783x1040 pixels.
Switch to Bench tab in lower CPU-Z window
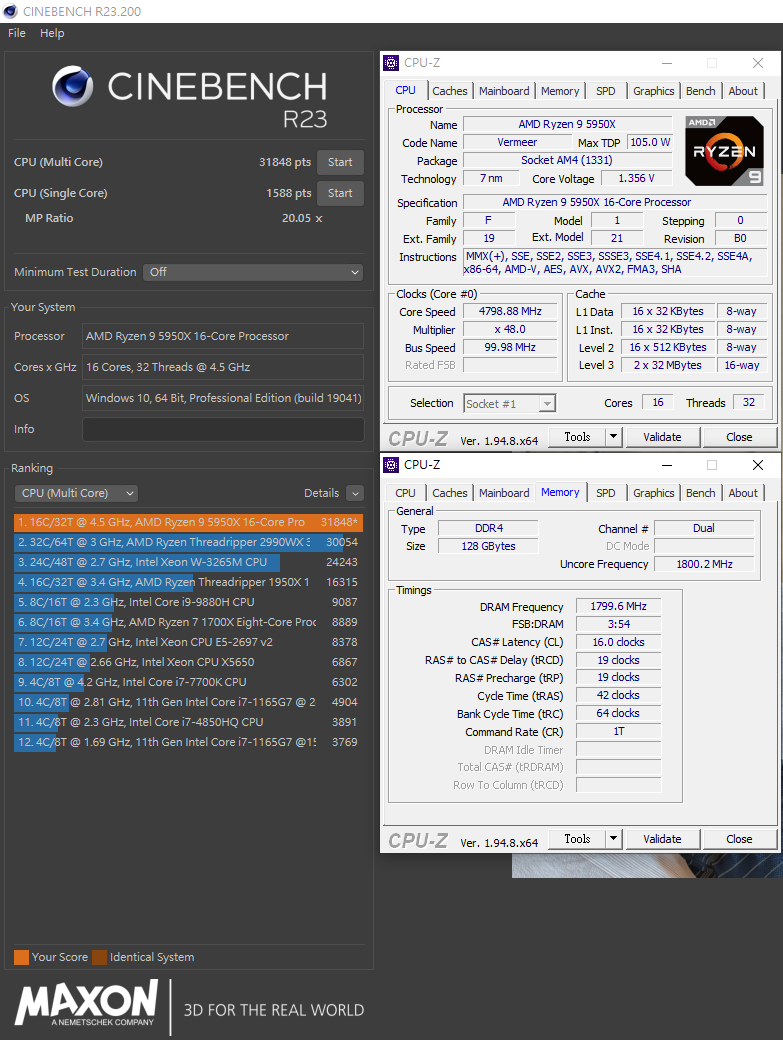[x=701, y=493]
